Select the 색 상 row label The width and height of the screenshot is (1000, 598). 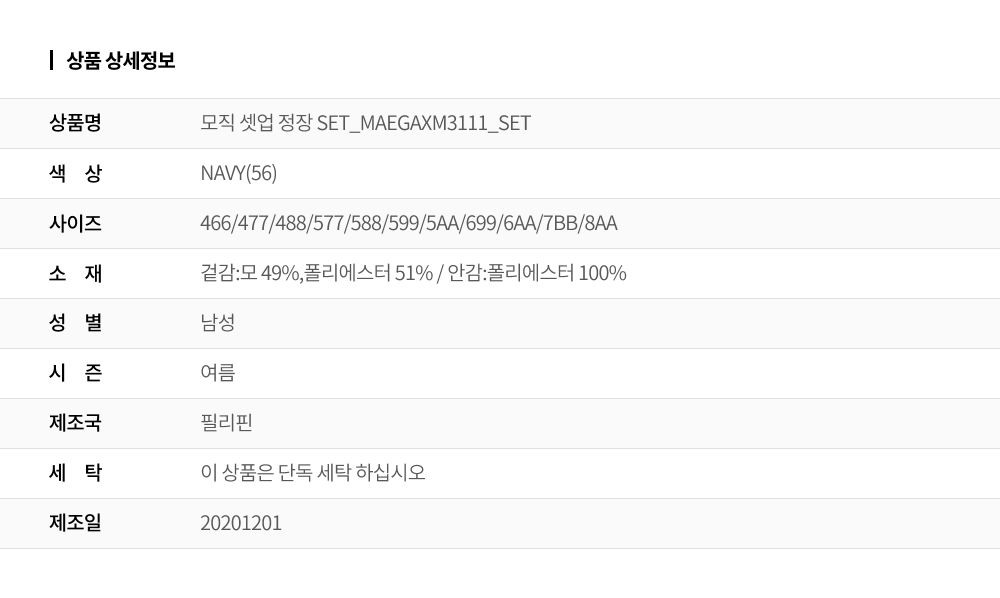[75, 173]
